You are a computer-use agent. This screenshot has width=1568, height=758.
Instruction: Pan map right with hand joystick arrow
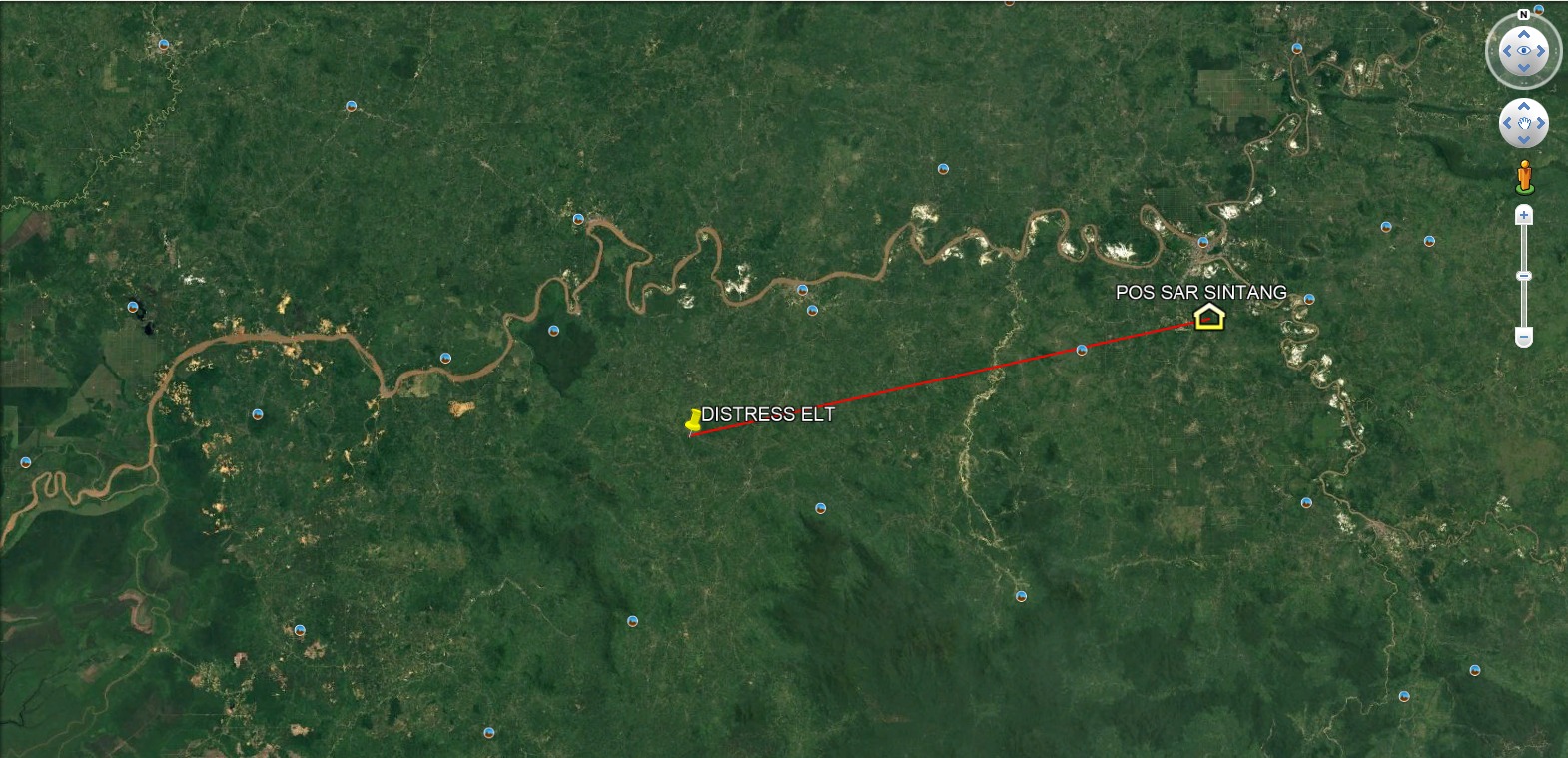[1541, 124]
